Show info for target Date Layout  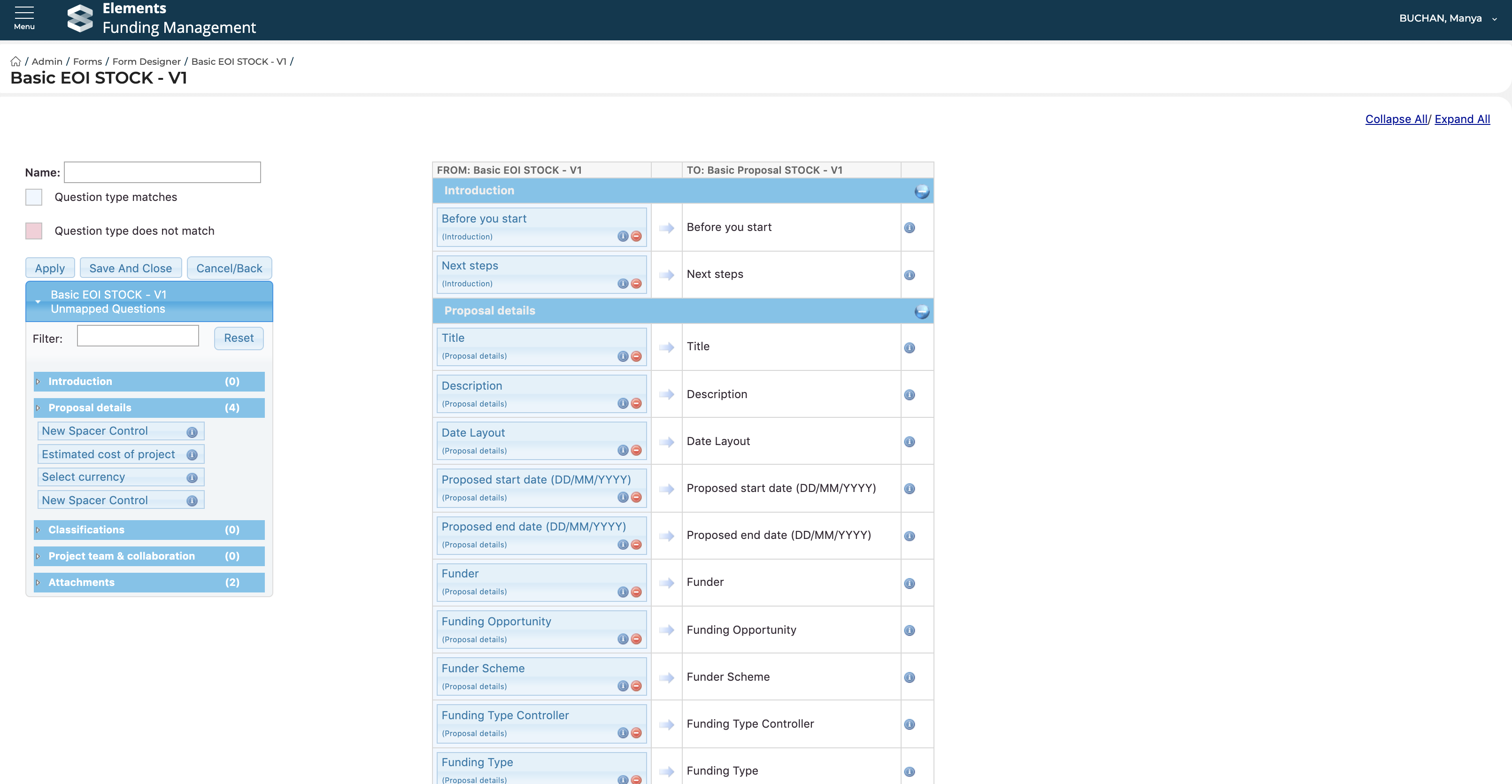909,442
